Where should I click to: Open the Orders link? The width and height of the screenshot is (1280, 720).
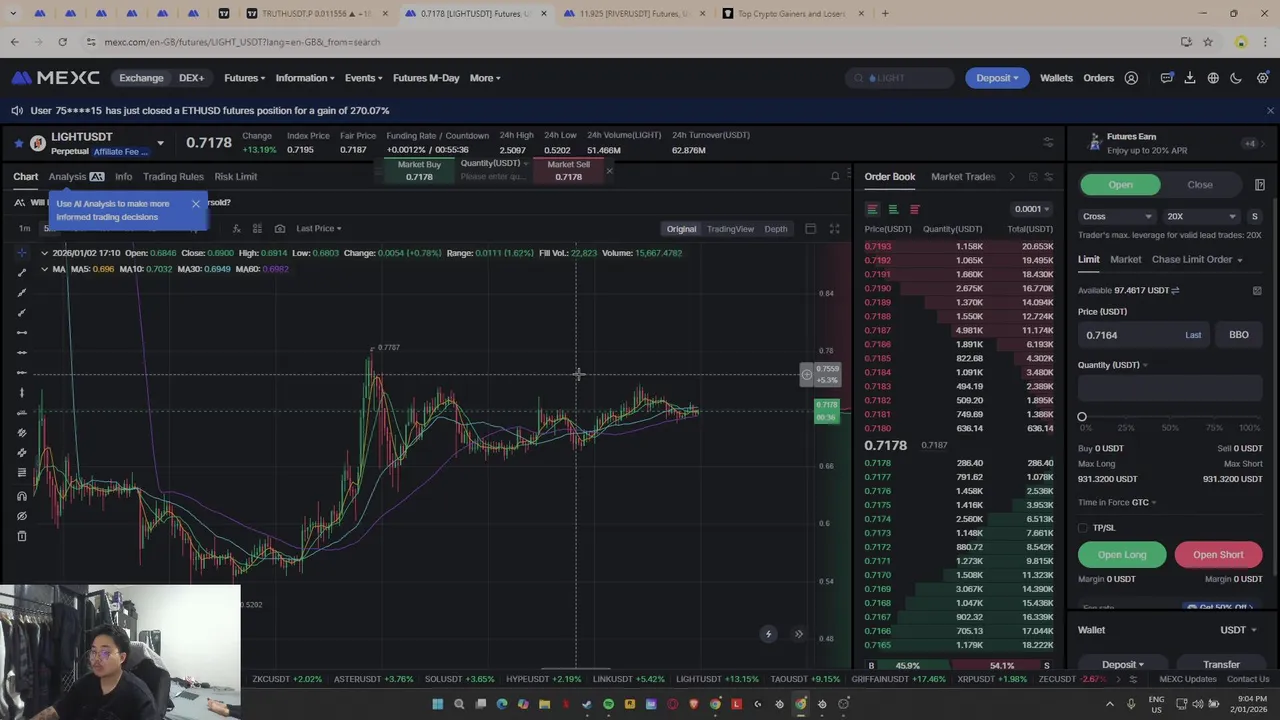[1098, 78]
